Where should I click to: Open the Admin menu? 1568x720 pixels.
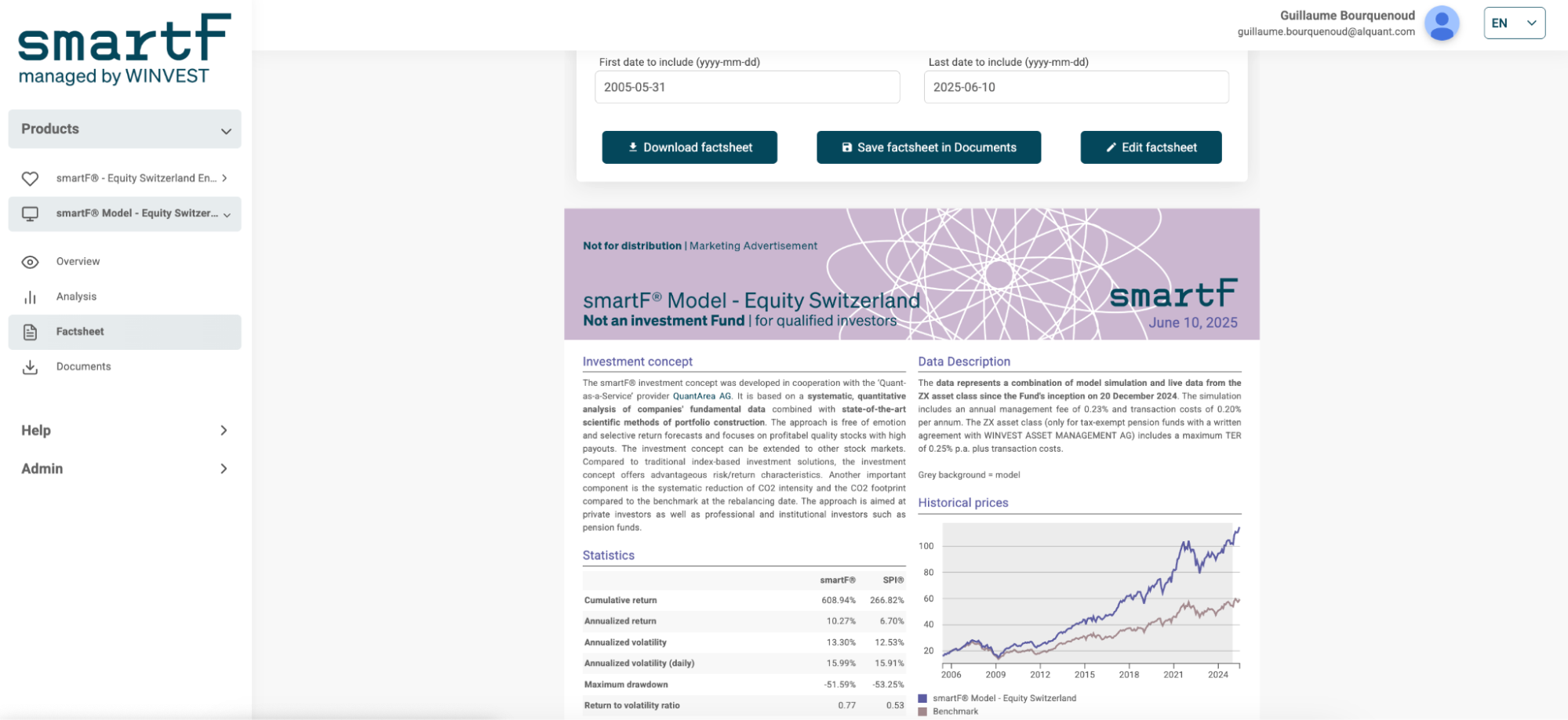(125, 469)
